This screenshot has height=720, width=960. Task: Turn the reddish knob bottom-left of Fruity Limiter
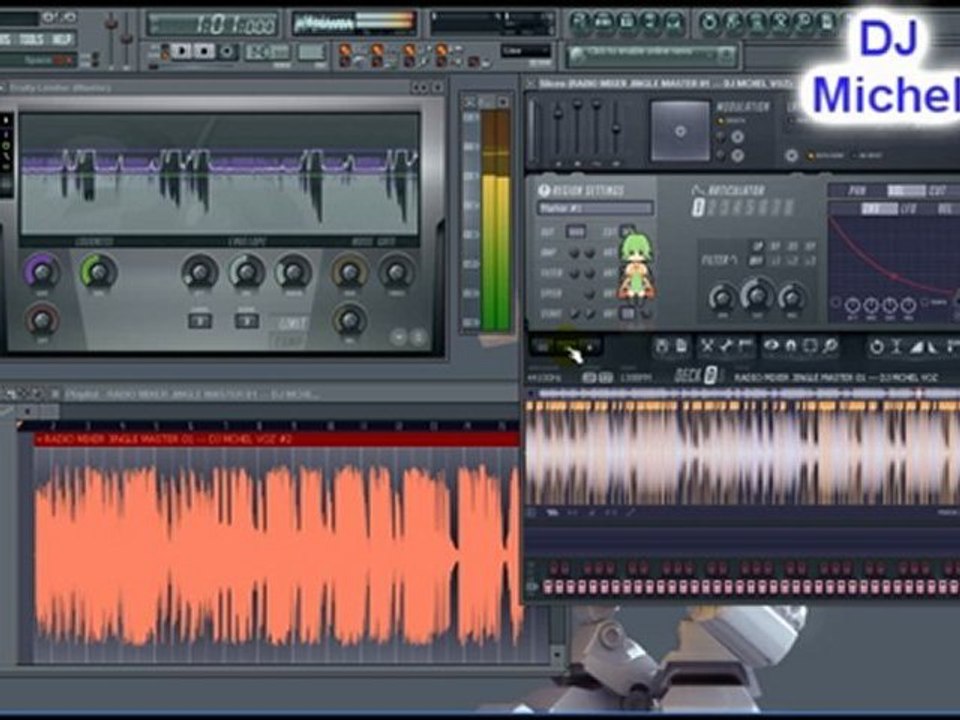pos(42,320)
